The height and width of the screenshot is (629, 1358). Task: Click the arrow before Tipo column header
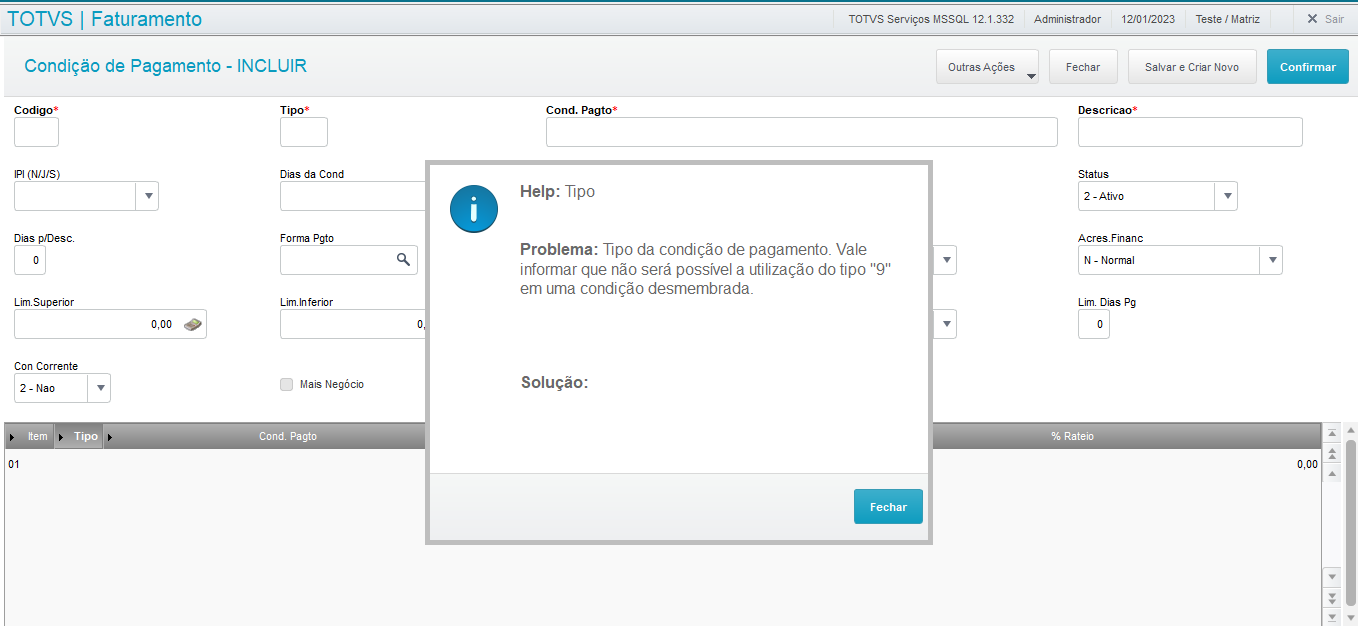coord(62,437)
